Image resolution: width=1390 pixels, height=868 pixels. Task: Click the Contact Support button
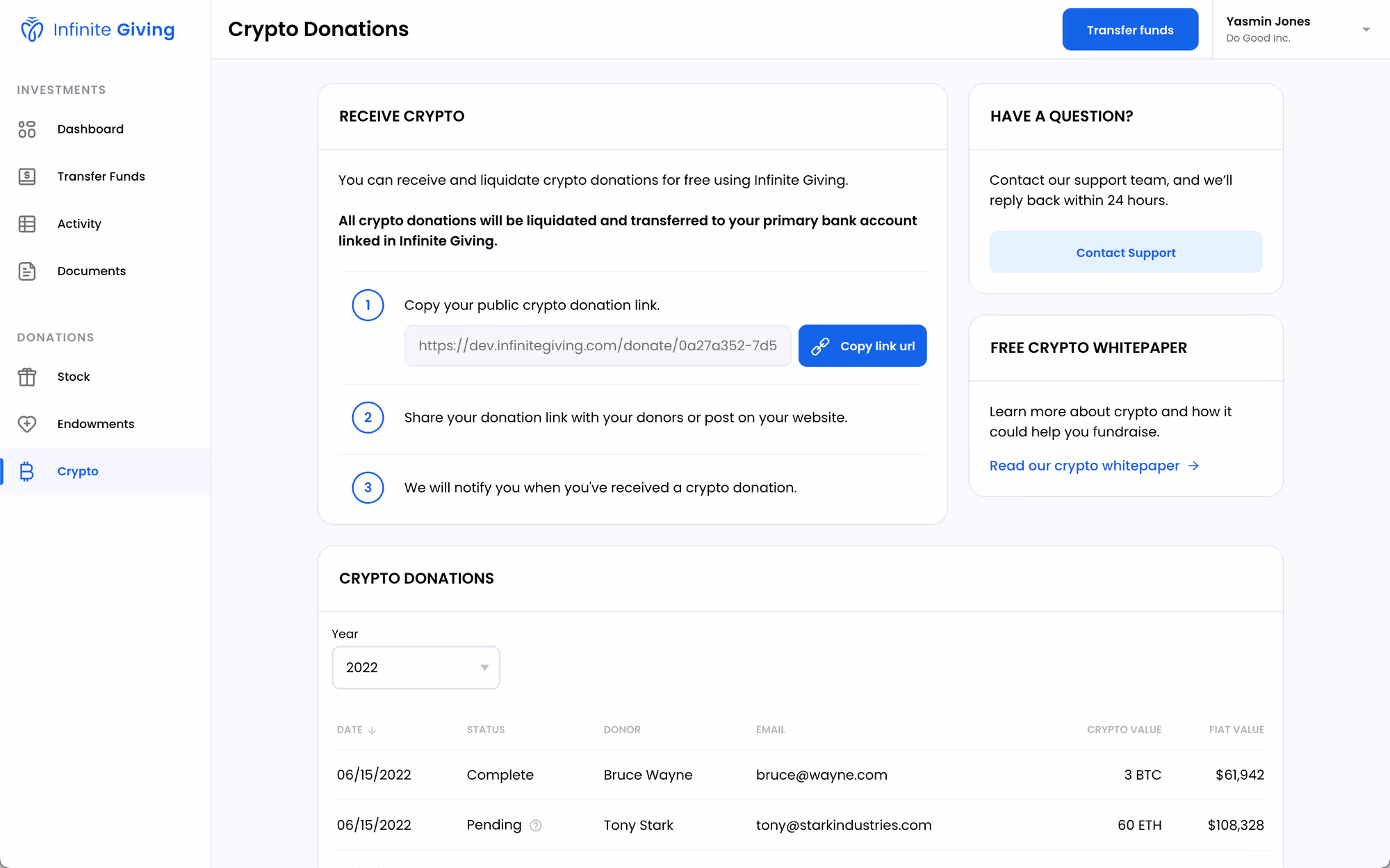1125,252
